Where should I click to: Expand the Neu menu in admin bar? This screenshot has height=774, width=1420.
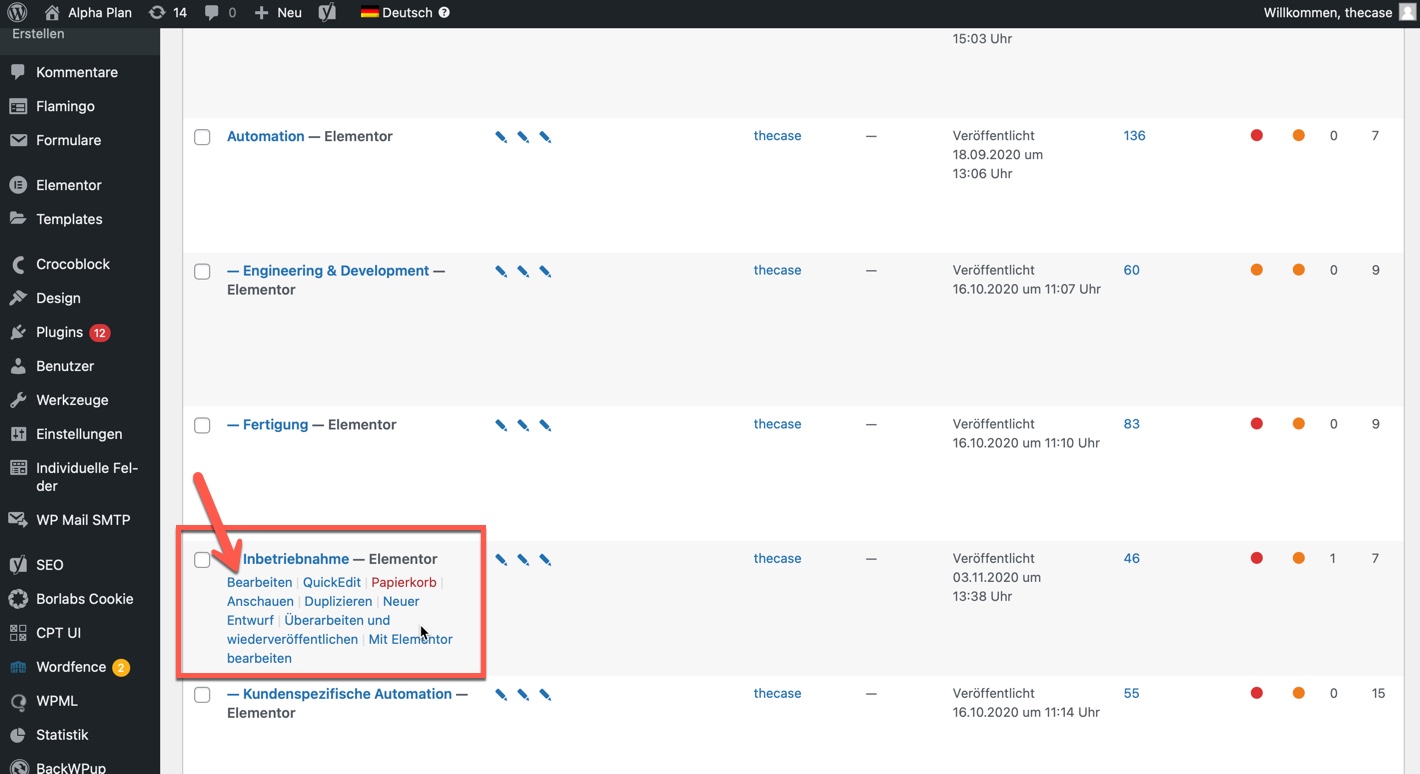[x=278, y=13]
